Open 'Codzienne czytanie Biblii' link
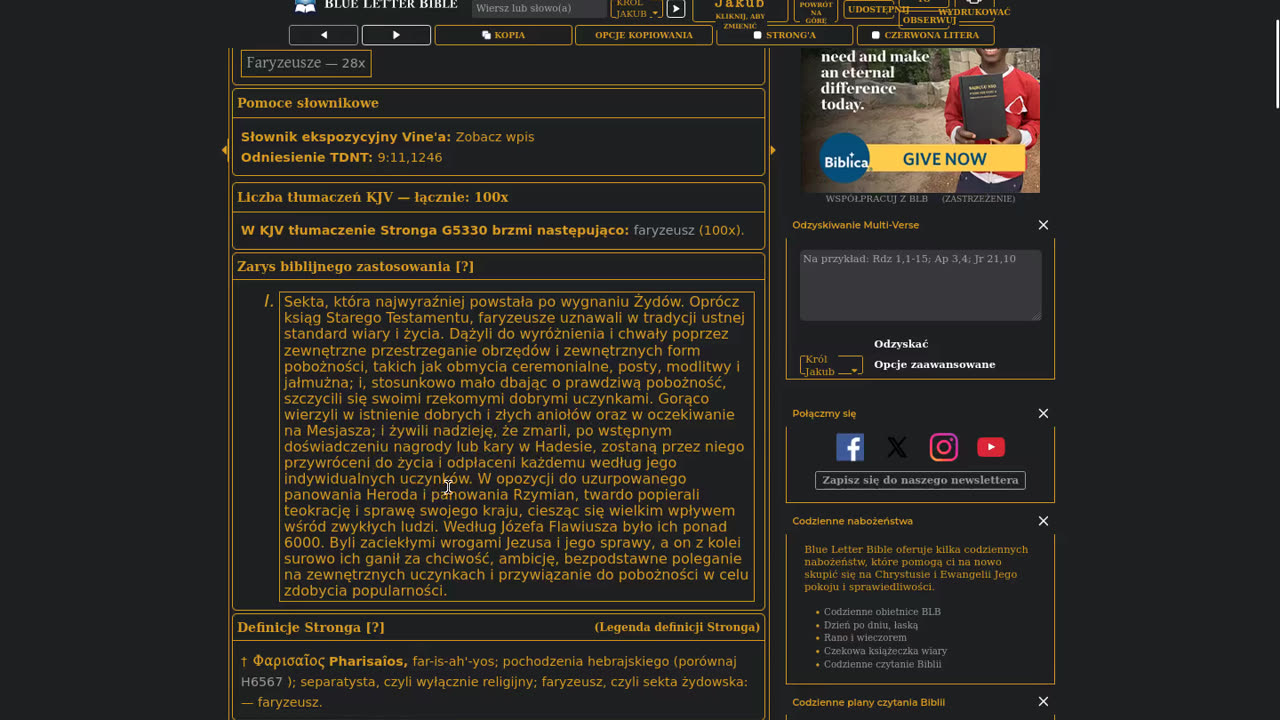This screenshot has width=1280, height=720. (883, 664)
